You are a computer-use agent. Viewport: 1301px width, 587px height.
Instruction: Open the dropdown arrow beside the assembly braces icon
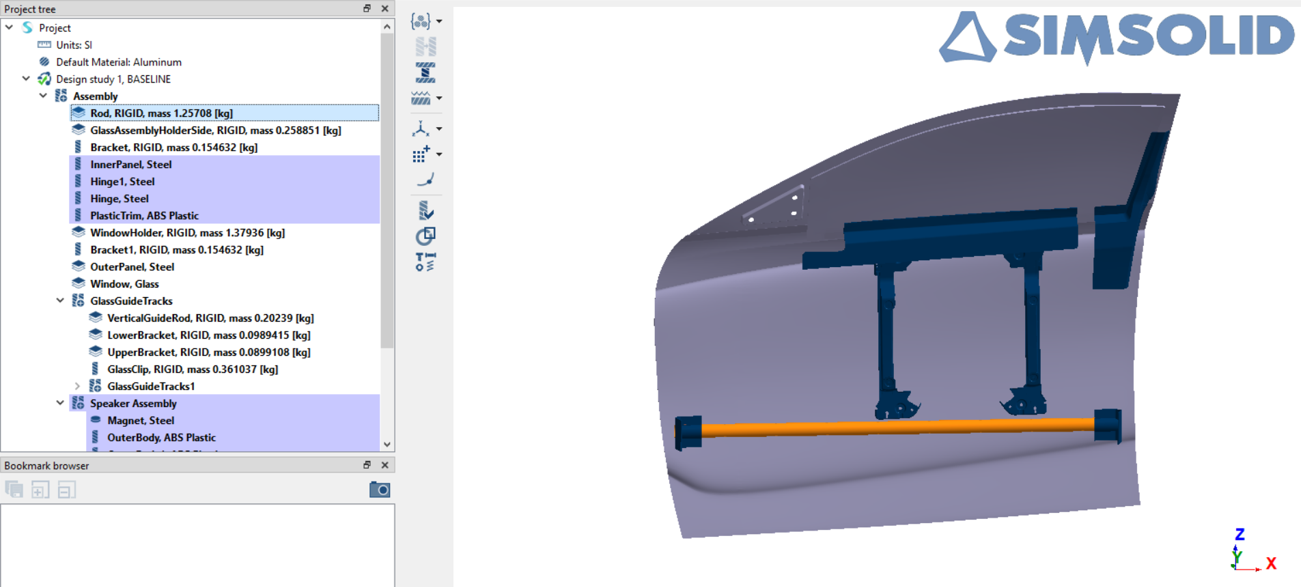click(439, 21)
